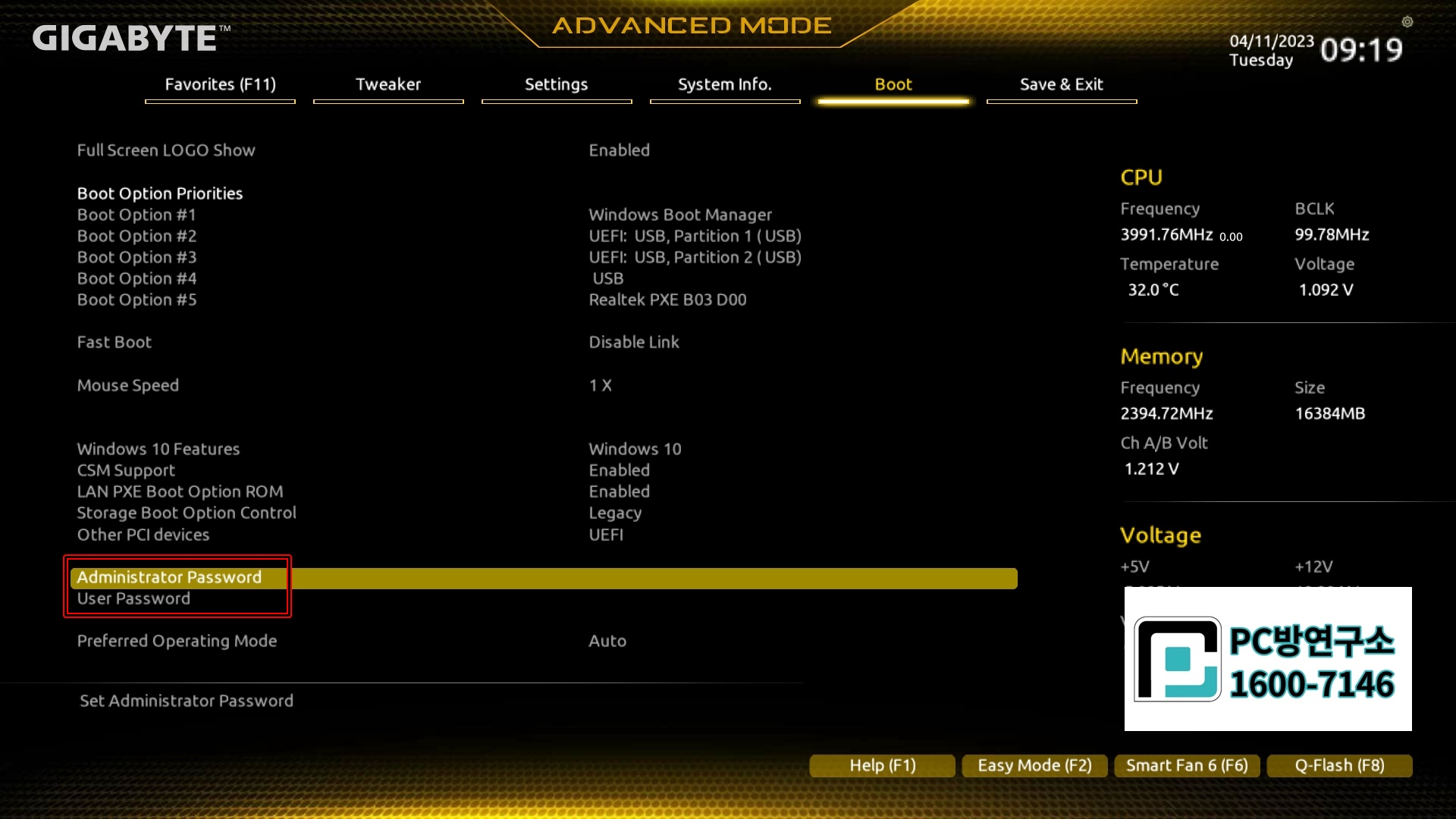The width and height of the screenshot is (1456, 819).
Task: Open the Settings tab
Action: (557, 85)
